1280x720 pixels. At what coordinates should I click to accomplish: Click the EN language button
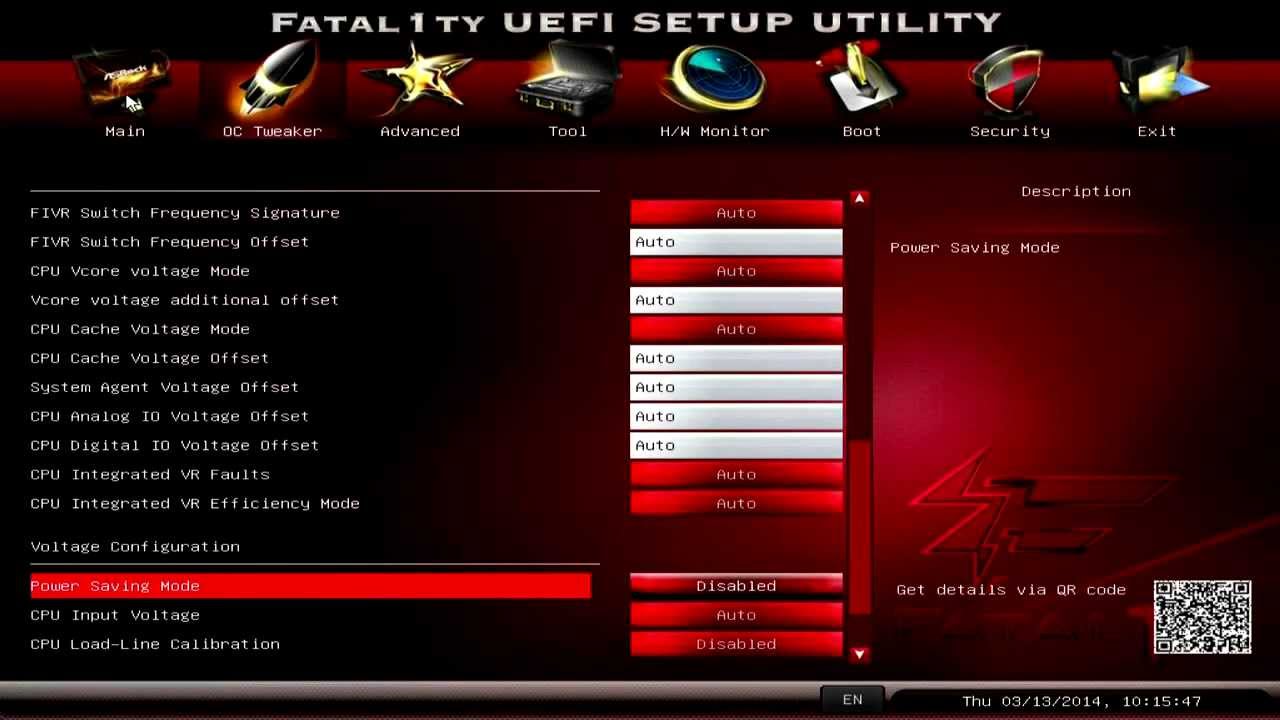coord(852,700)
